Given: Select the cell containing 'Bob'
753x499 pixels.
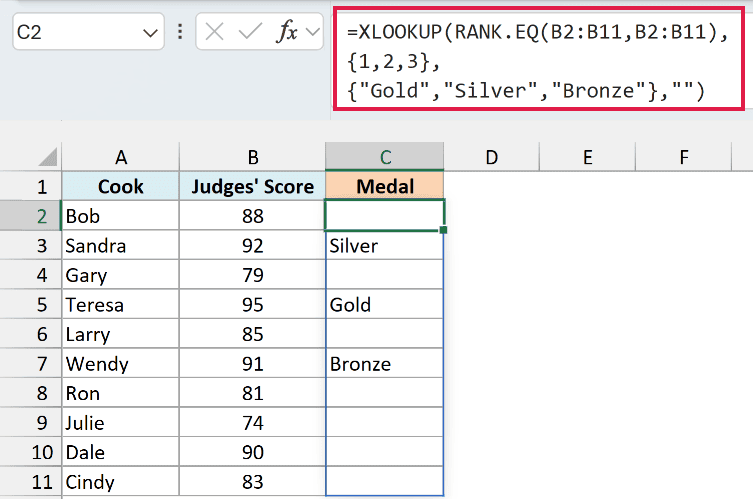Looking at the screenshot, I should point(121,216).
